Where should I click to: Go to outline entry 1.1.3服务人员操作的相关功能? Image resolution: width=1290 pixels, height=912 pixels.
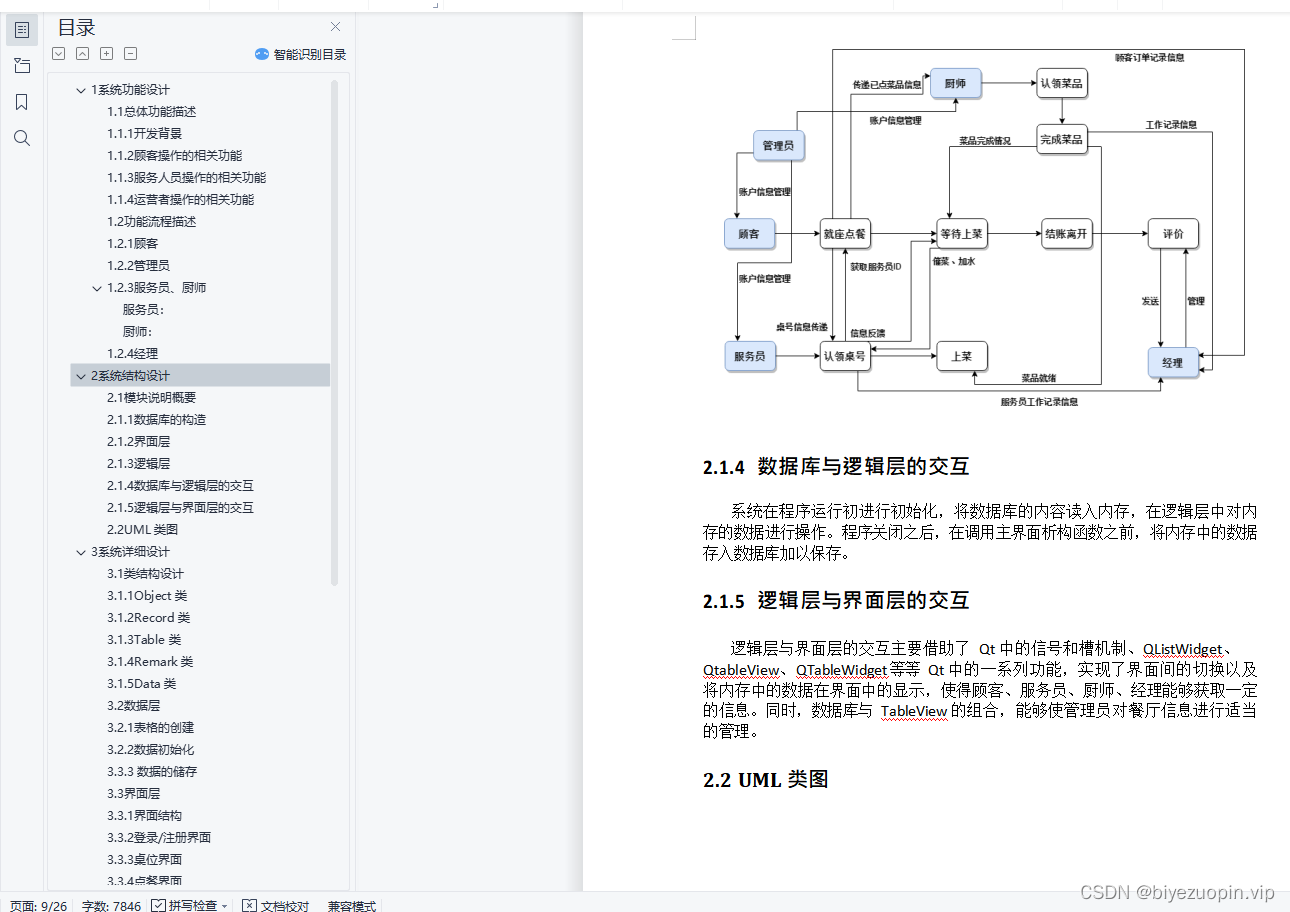(187, 177)
